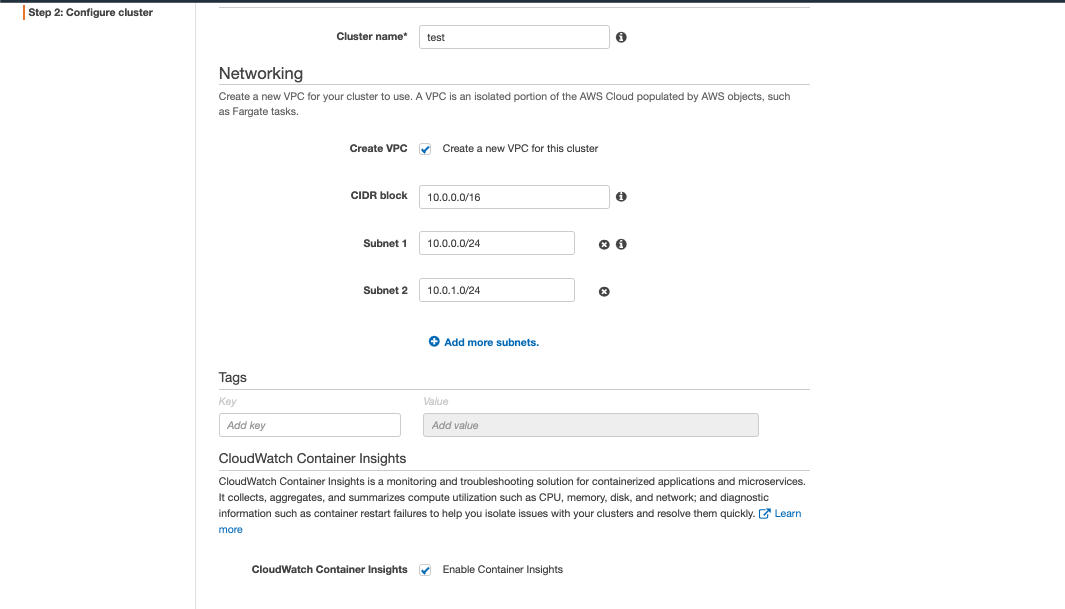
Task: Click the plus icon beside Add more subnets
Action: [x=434, y=342]
